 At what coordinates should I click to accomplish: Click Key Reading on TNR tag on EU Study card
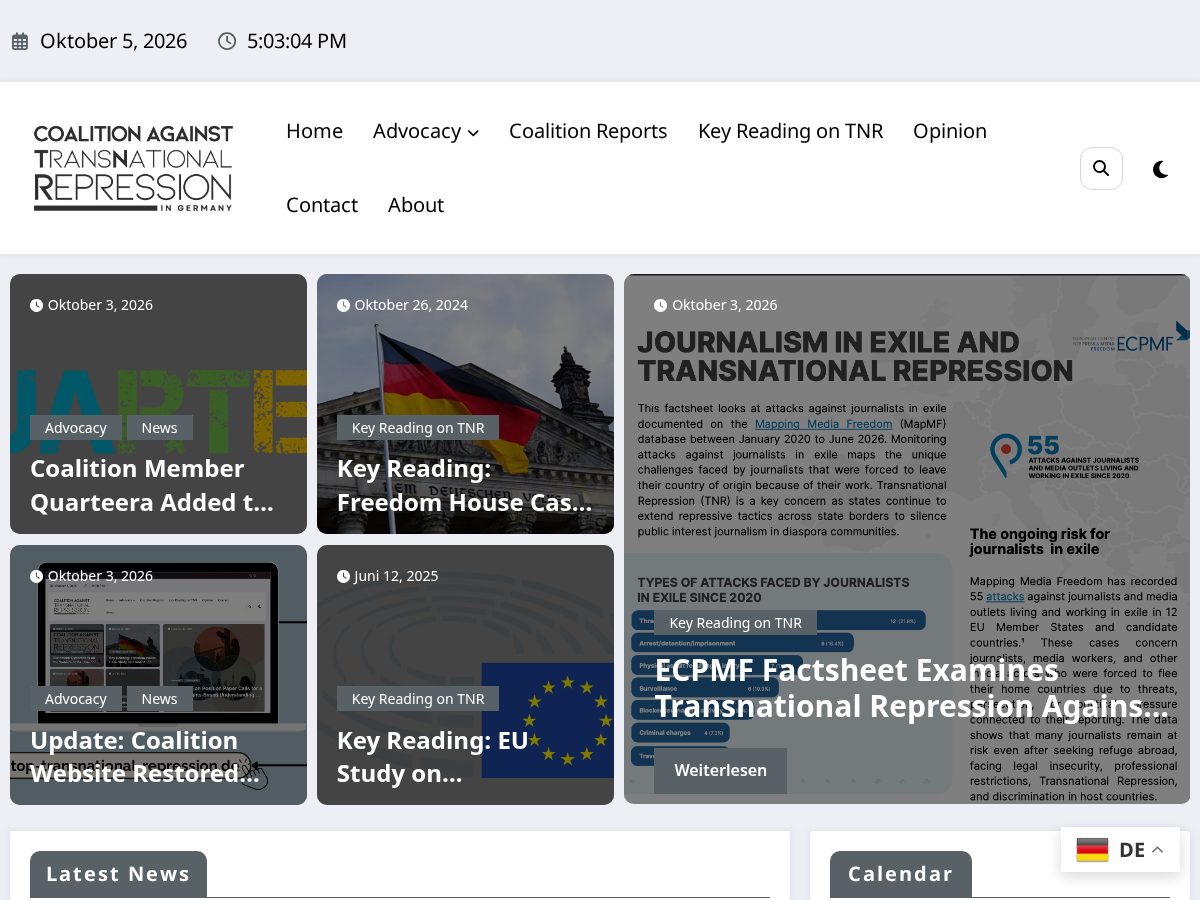coord(418,699)
